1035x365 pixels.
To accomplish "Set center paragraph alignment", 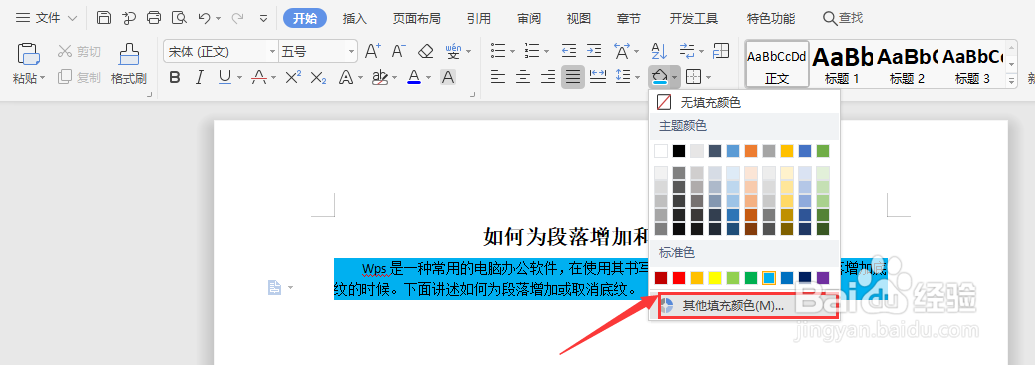I will pyautogui.click(x=523, y=78).
